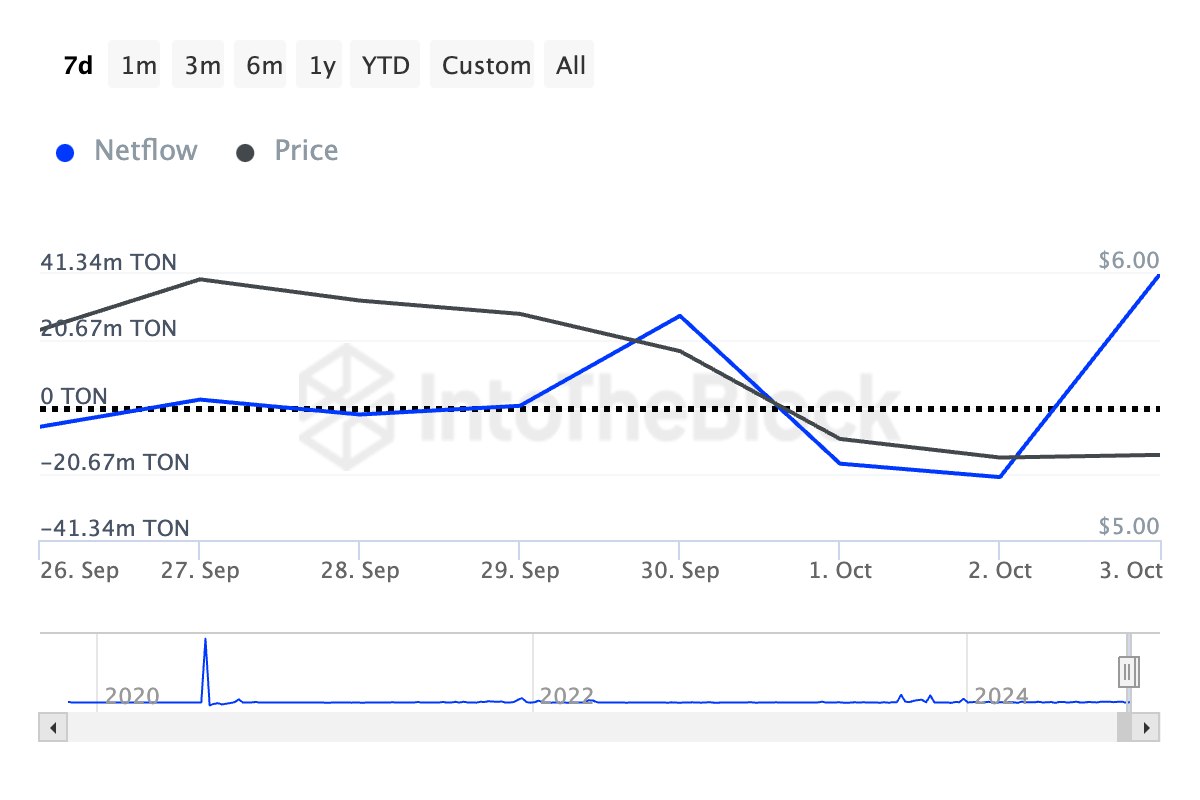Select the 30. Sep Netflow peak point
Screen dimensions: 1200x800
tap(680, 316)
